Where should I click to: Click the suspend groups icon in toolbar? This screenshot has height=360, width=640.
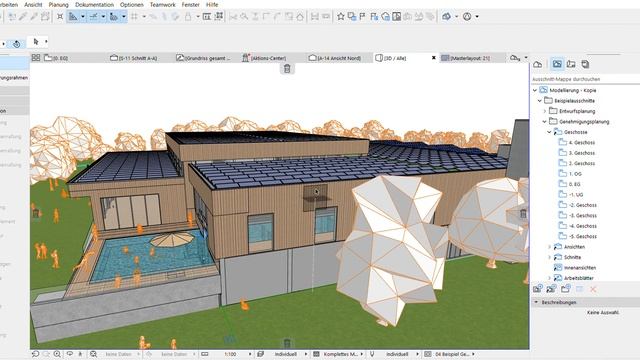[x=188, y=17]
